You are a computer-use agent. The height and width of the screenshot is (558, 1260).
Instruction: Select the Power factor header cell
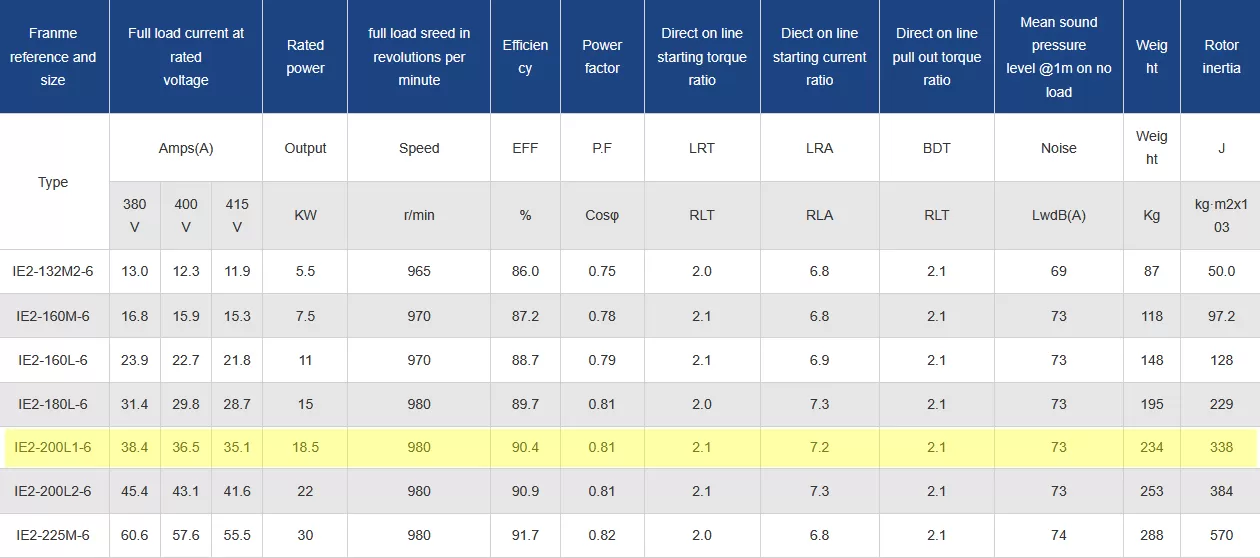point(602,57)
